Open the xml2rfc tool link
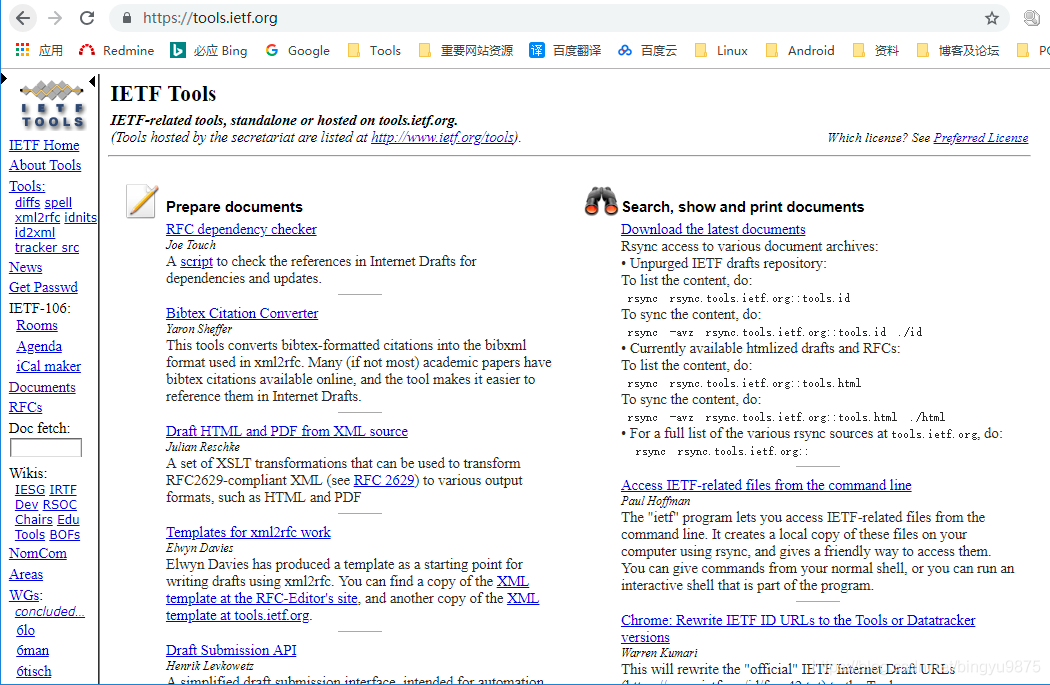This screenshot has width=1050, height=685. [x=38, y=218]
